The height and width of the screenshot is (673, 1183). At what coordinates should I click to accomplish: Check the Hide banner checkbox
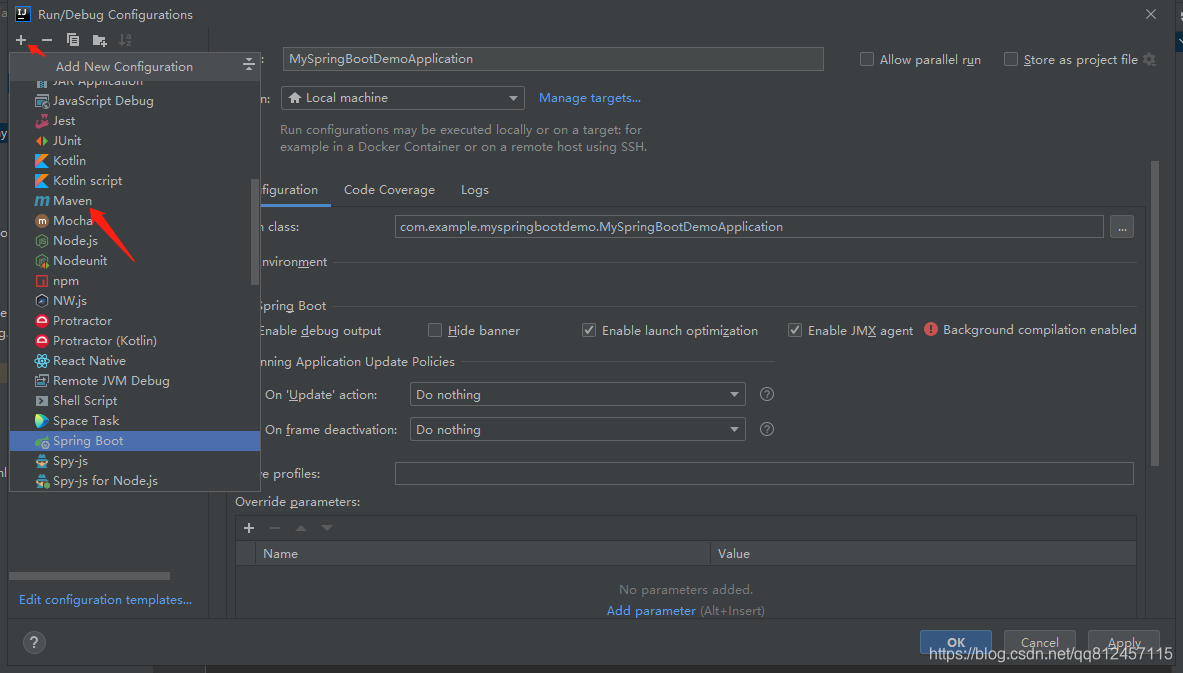pyautogui.click(x=435, y=330)
